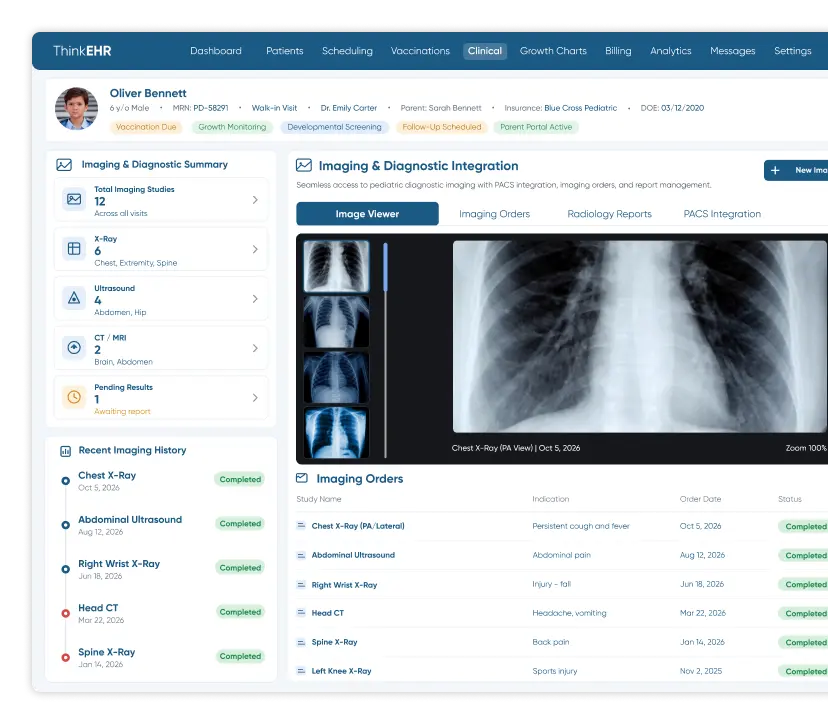Click the Chest X-Ray history timeline marker
This screenshot has width=828, height=724.
[x=65, y=481]
